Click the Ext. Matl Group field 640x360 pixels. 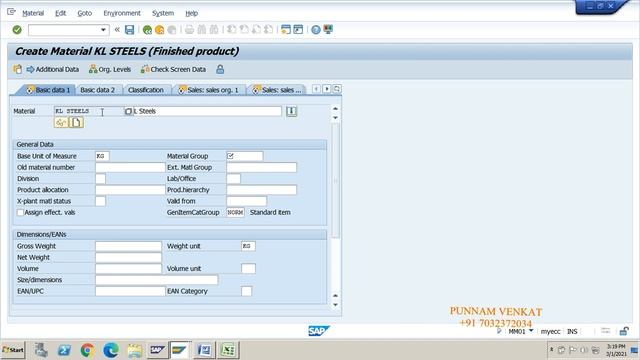tap(262, 167)
